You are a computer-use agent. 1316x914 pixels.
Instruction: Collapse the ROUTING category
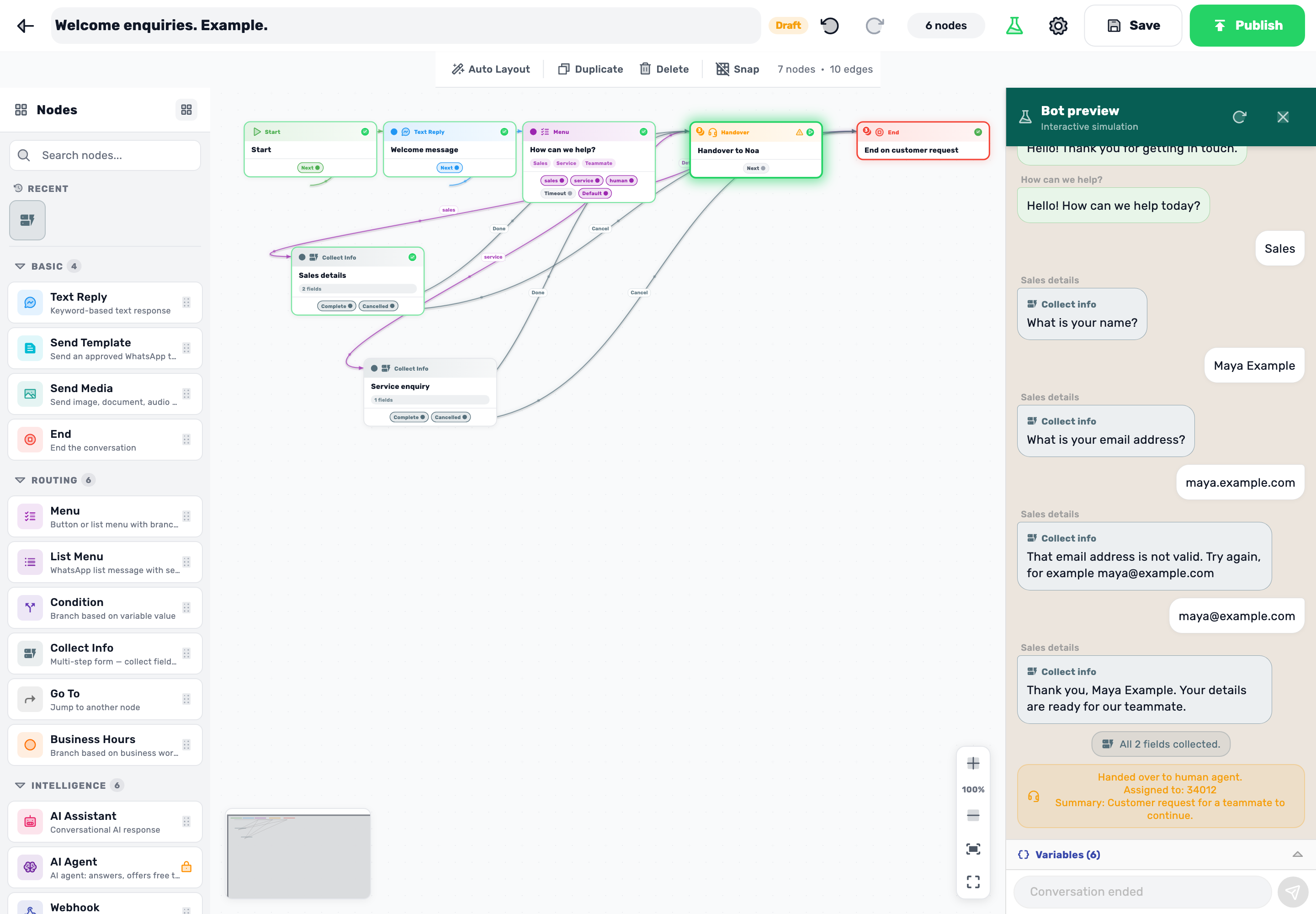click(x=20, y=480)
